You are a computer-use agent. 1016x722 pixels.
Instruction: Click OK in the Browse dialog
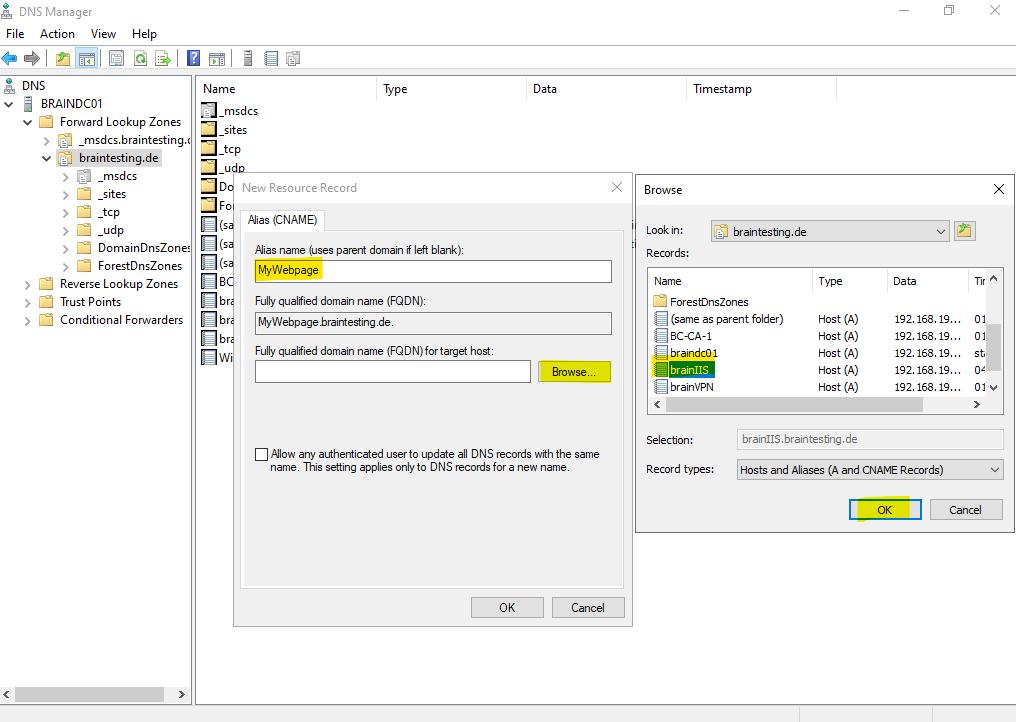coord(884,510)
